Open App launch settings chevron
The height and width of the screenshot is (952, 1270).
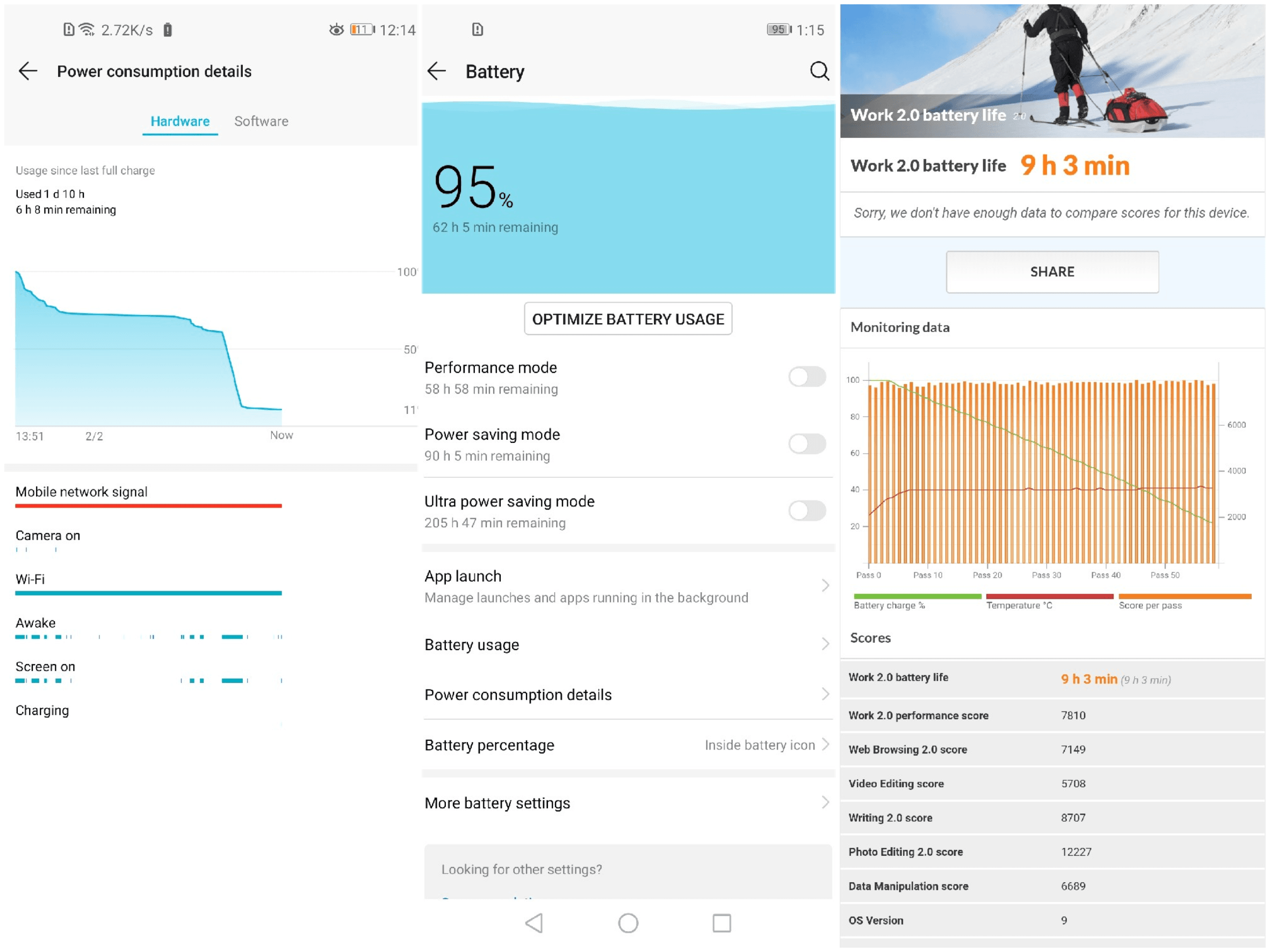(x=825, y=586)
